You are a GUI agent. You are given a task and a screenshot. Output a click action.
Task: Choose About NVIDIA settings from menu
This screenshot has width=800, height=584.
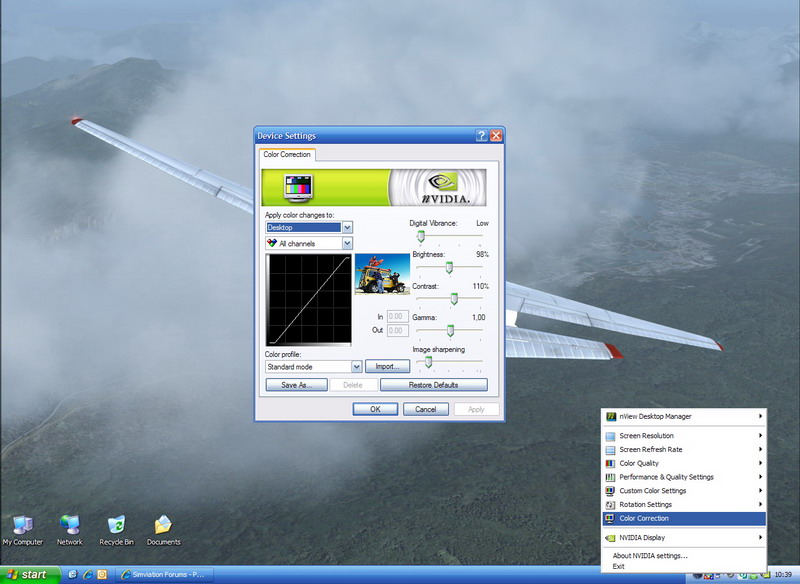(650, 555)
